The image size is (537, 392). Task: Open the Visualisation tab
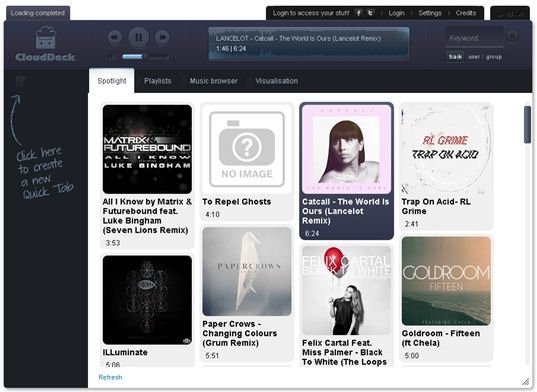(277, 81)
